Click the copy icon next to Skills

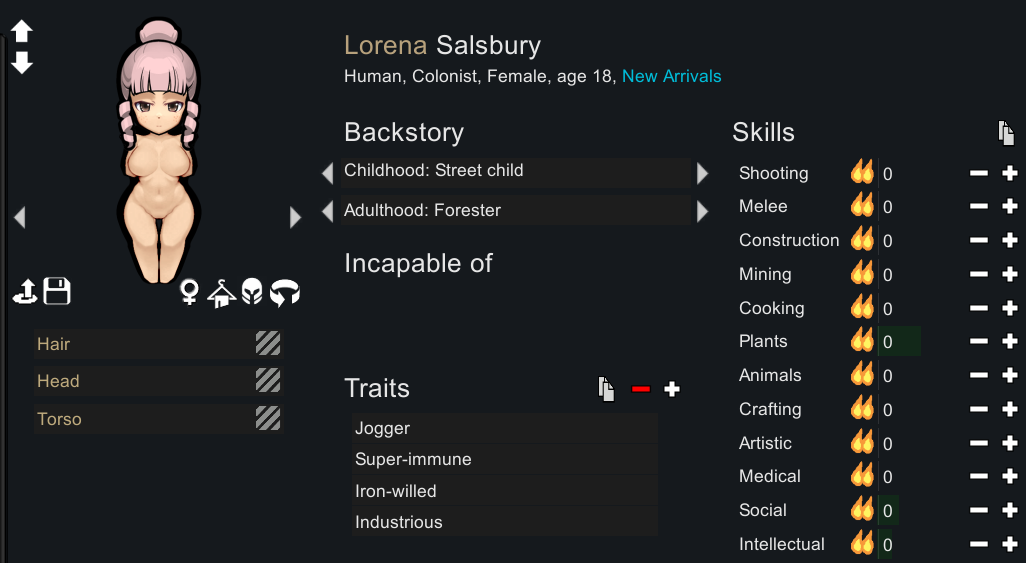(1006, 133)
